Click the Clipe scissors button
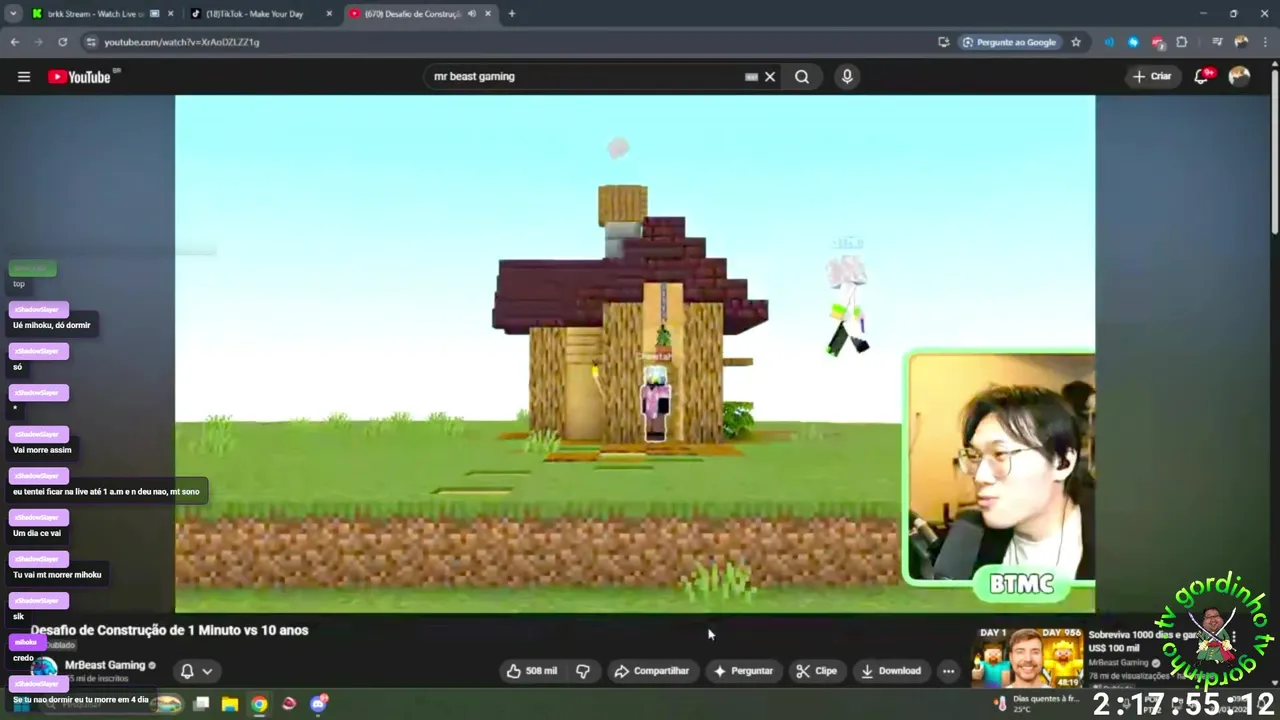The image size is (1280, 720). [x=816, y=671]
